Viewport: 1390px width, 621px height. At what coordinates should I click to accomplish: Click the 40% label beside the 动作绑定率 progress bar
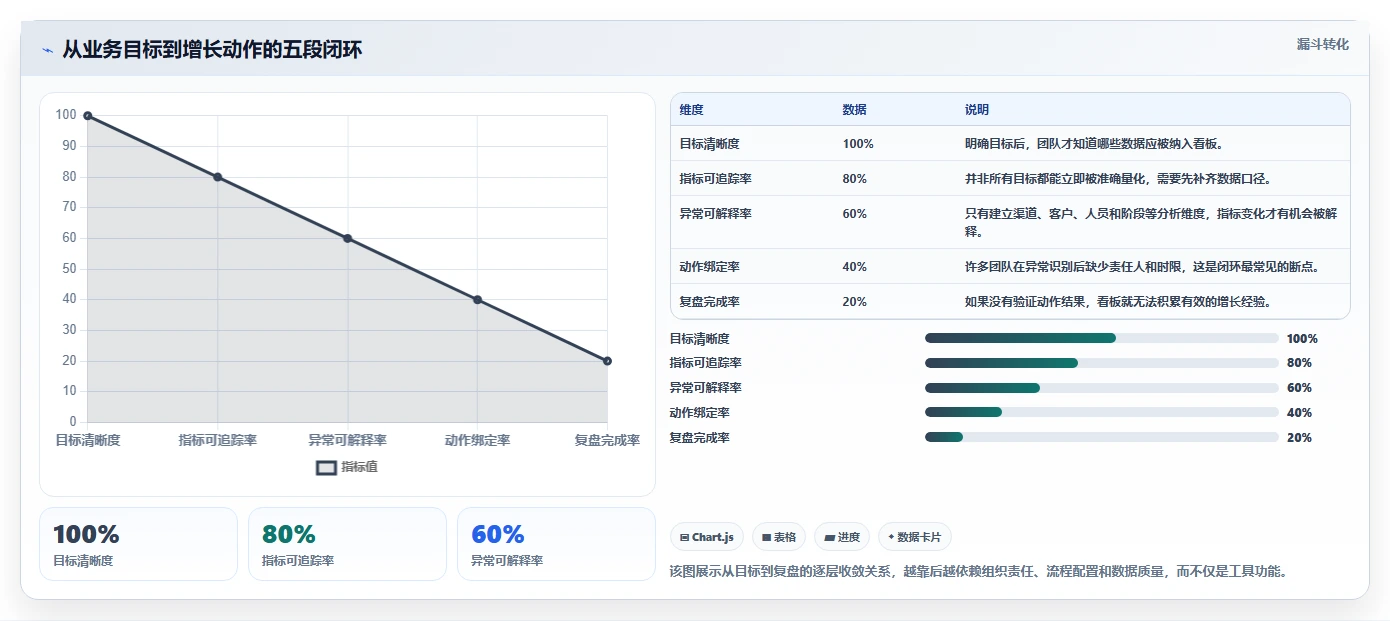[1299, 413]
